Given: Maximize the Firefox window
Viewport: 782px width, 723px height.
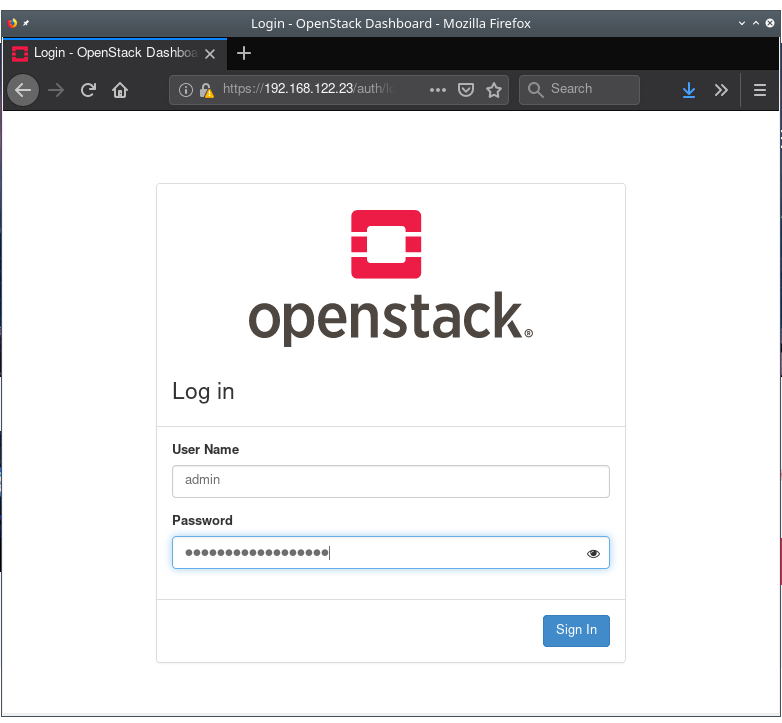Looking at the screenshot, I should [756, 23].
